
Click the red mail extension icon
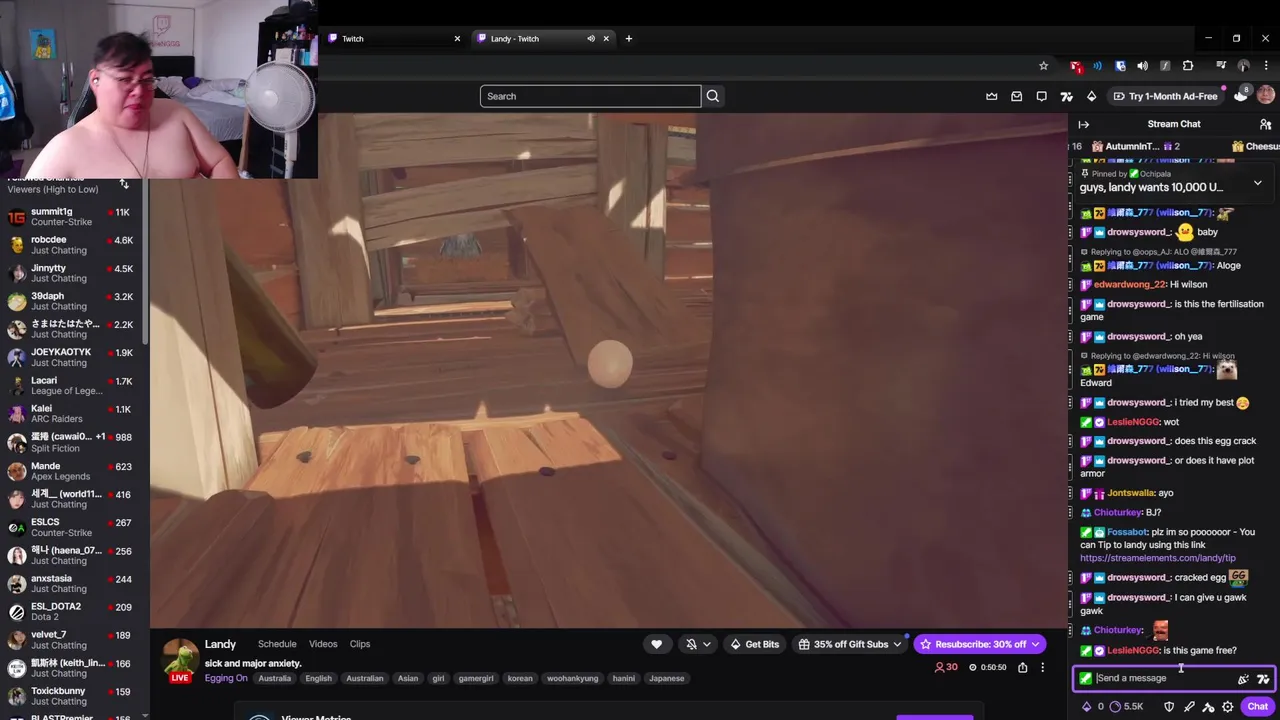click(x=1075, y=66)
